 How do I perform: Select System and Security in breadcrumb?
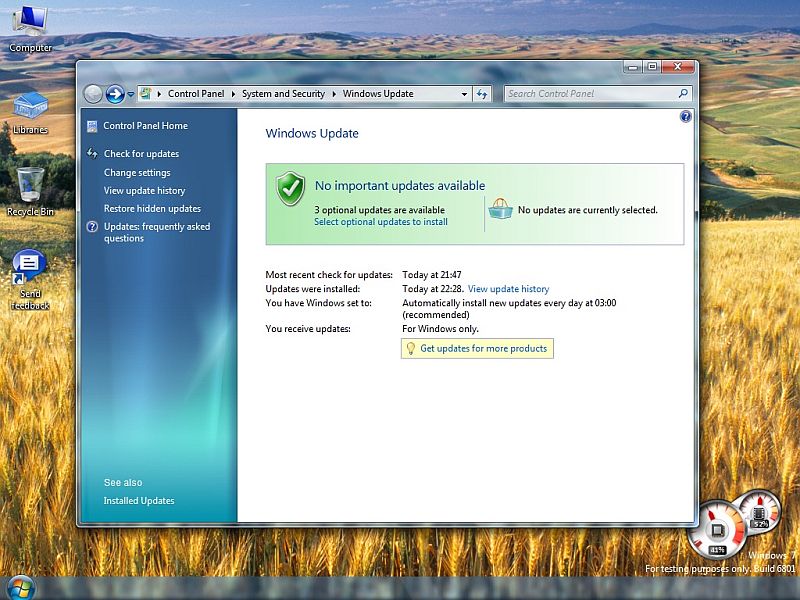pos(283,94)
